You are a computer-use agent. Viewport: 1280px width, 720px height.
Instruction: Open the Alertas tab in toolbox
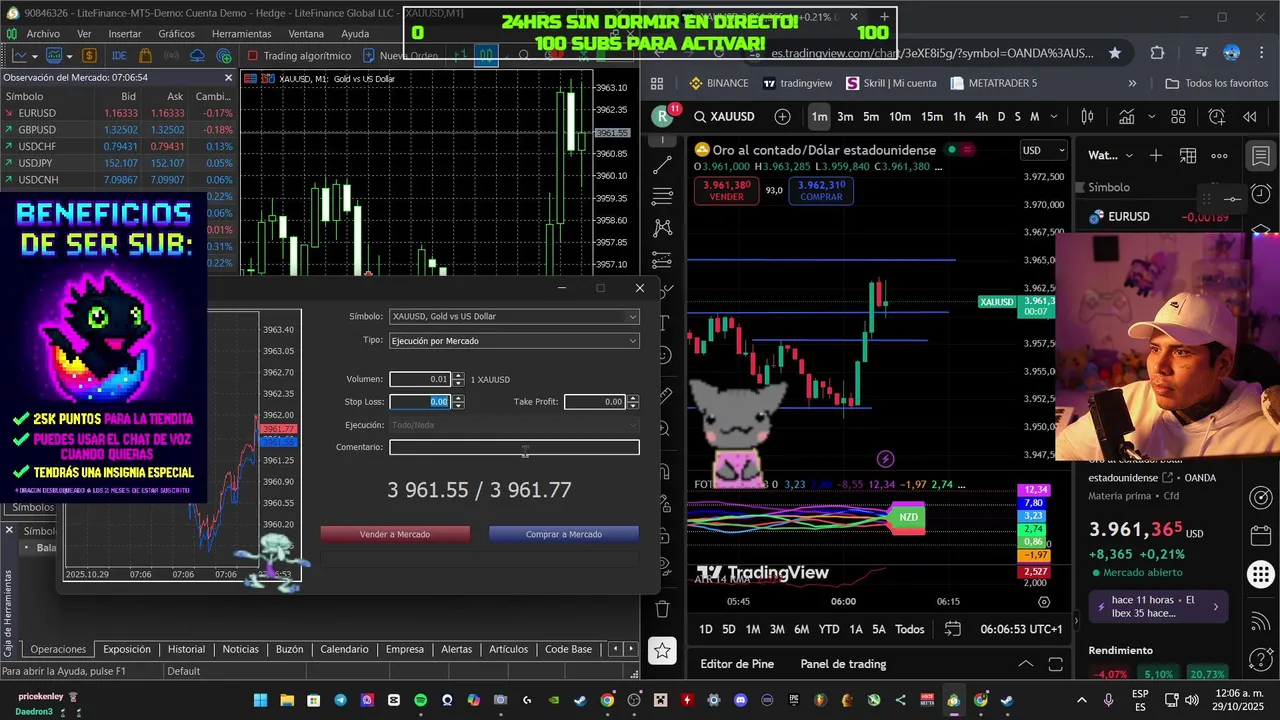[x=456, y=649]
